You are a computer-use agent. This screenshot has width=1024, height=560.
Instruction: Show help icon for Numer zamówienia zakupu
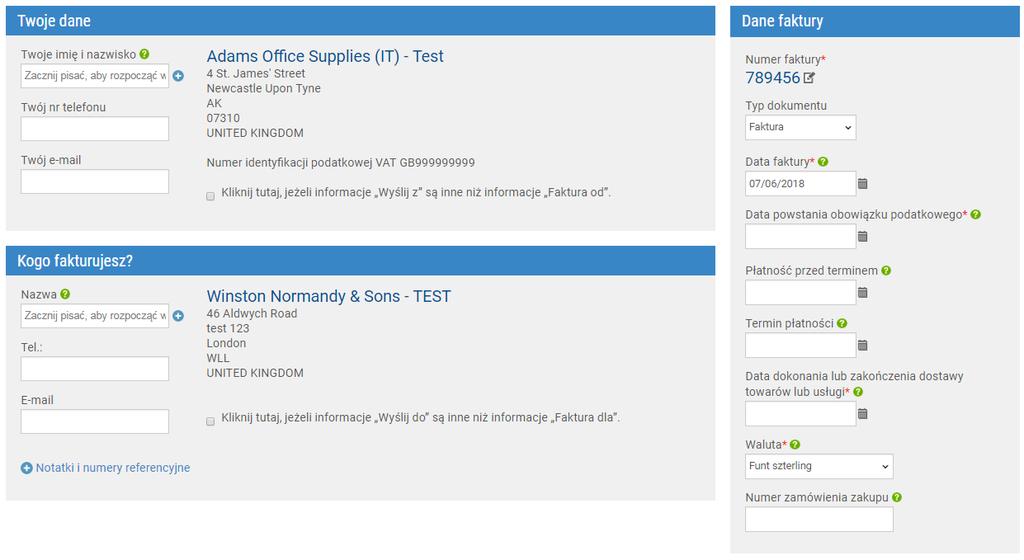click(x=897, y=497)
